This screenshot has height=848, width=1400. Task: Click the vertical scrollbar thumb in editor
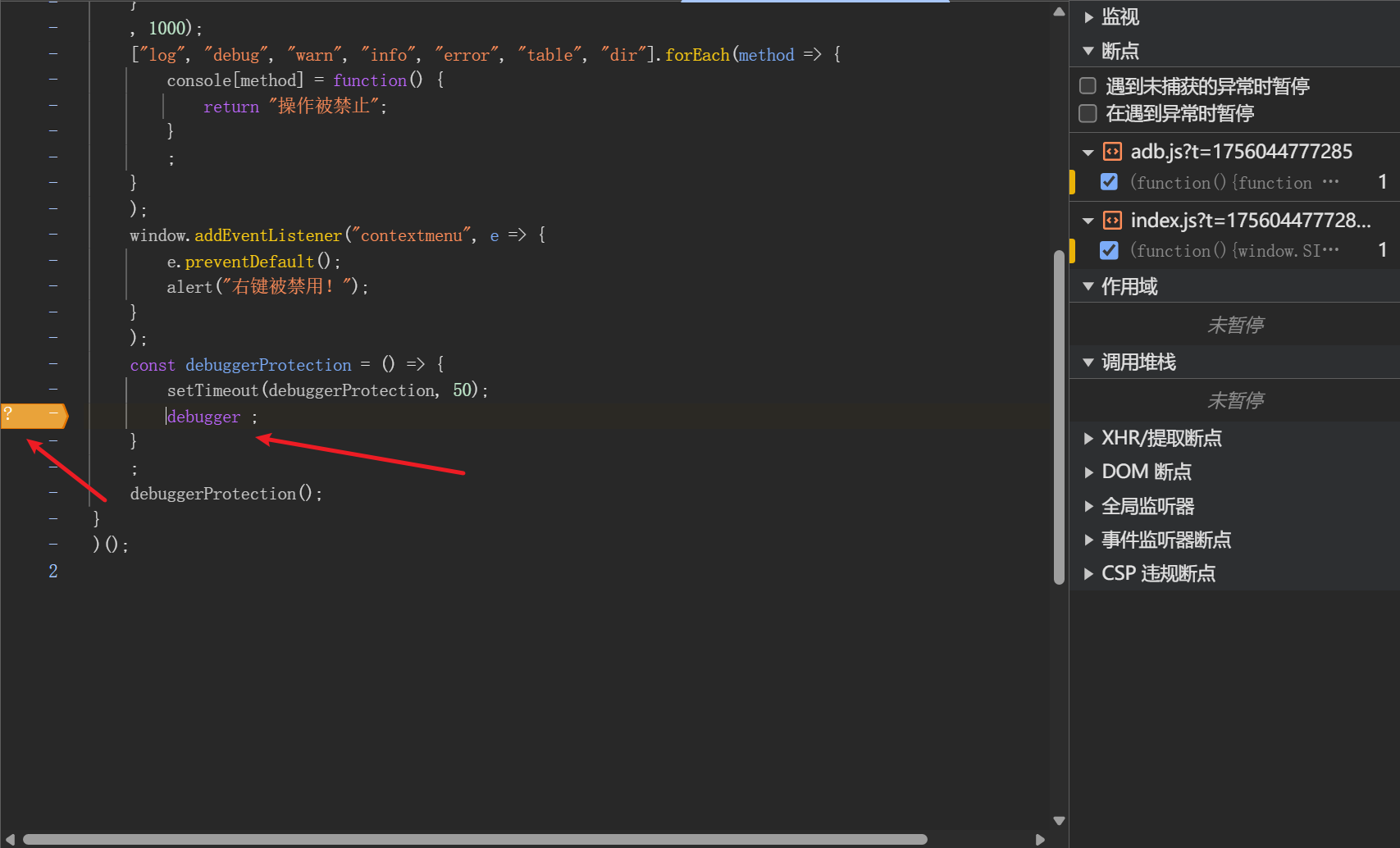(1059, 417)
